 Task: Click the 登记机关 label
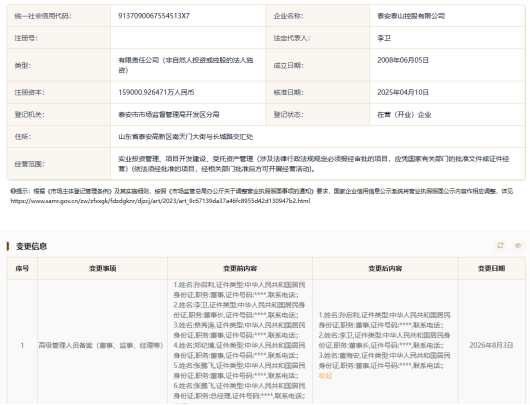29,115
